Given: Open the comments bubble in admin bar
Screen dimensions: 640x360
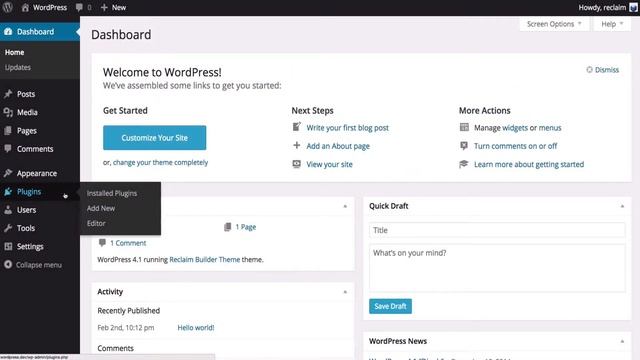Looking at the screenshot, I should [80, 7].
